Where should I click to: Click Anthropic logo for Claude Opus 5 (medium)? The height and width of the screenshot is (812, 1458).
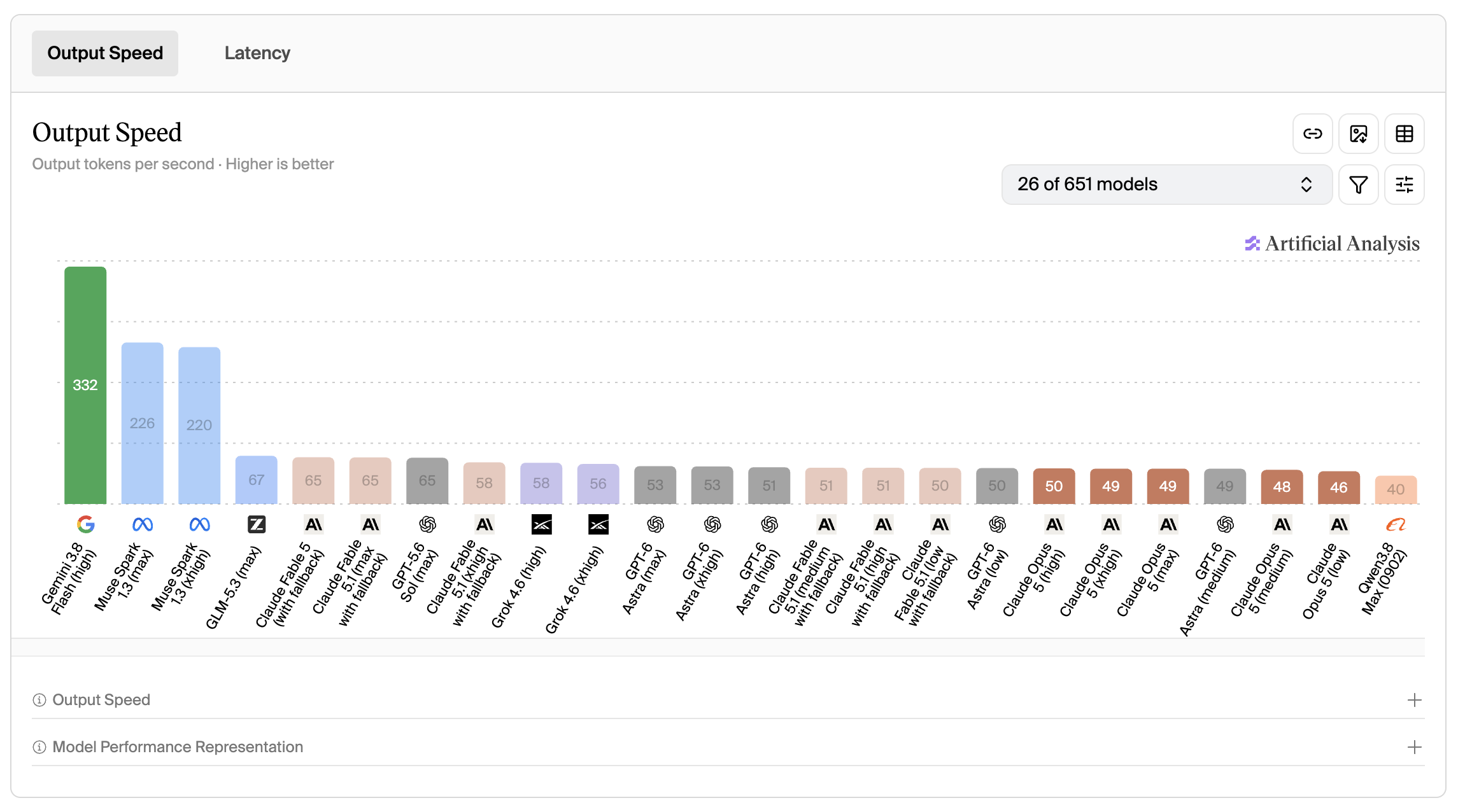(1282, 524)
